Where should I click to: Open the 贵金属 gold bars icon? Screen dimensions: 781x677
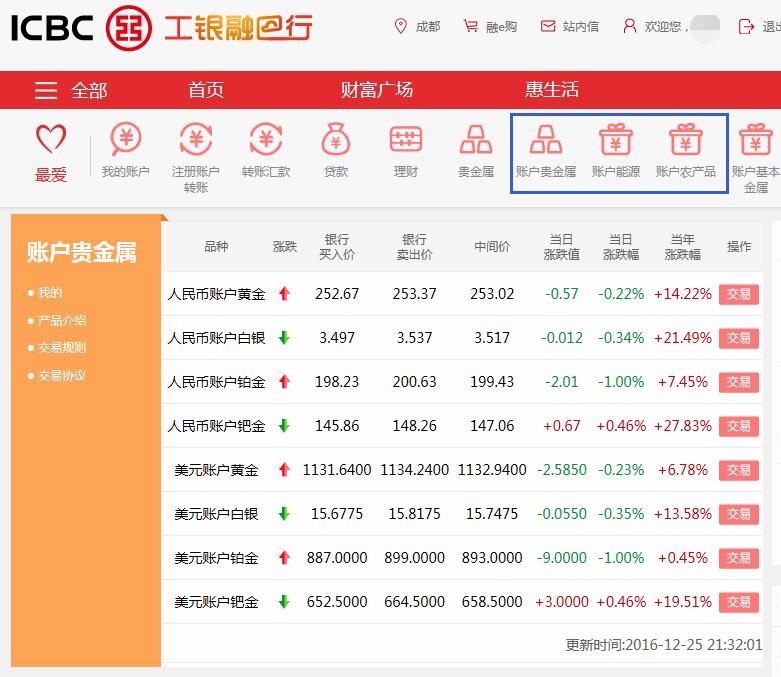(x=476, y=139)
